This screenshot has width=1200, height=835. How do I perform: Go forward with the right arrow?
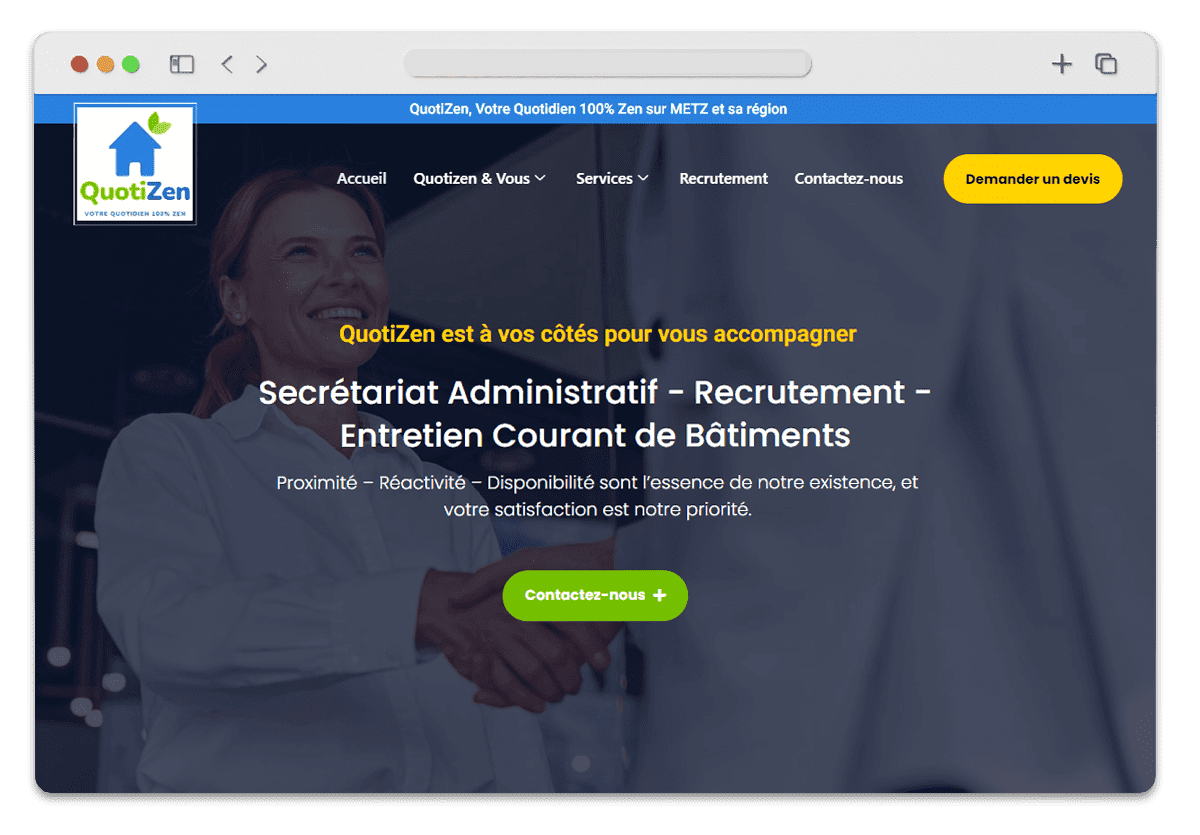(x=261, y=64)
